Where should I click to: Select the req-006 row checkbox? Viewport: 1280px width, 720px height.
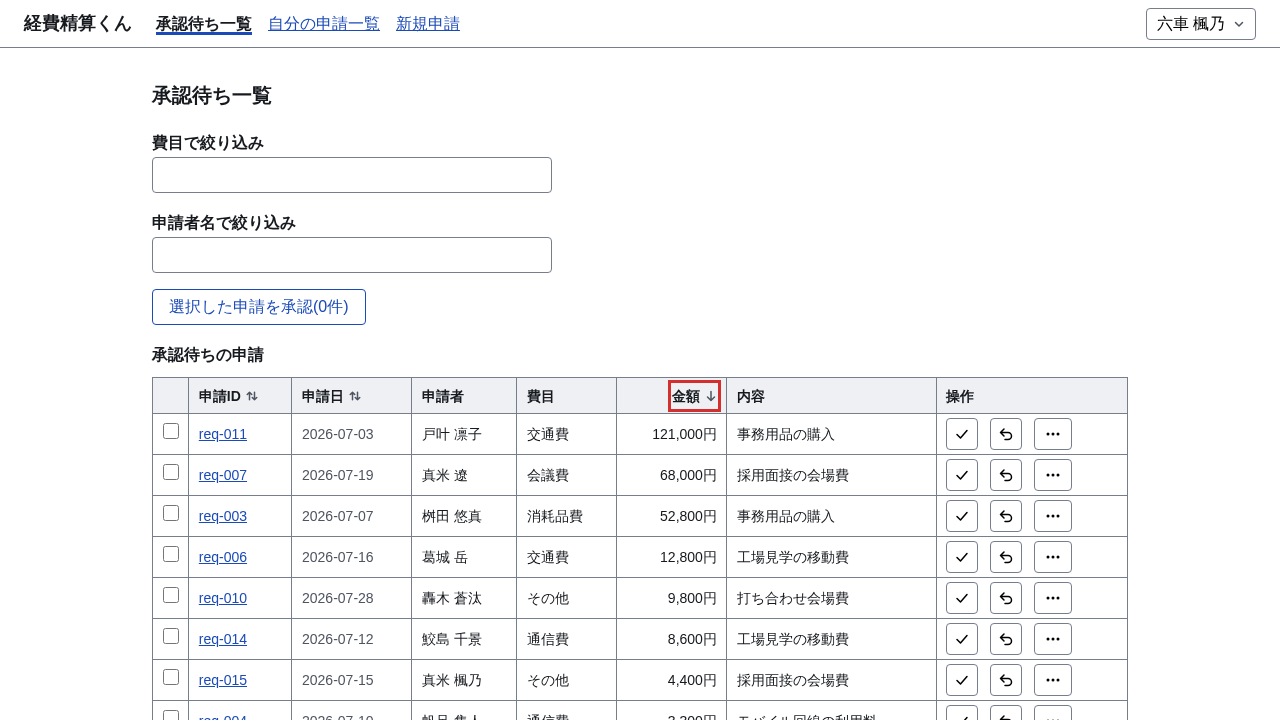coord(171,554)
